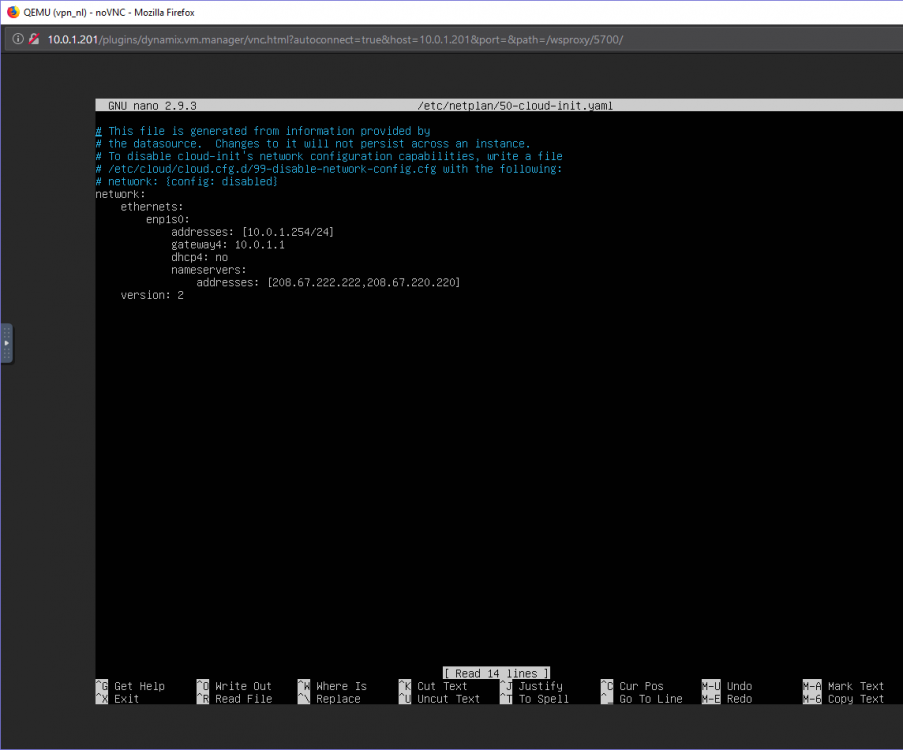Expand the noVNC control panel handle
Image resolution: width=903 pixels, height=750 pixels.
(x=6, y=343)
